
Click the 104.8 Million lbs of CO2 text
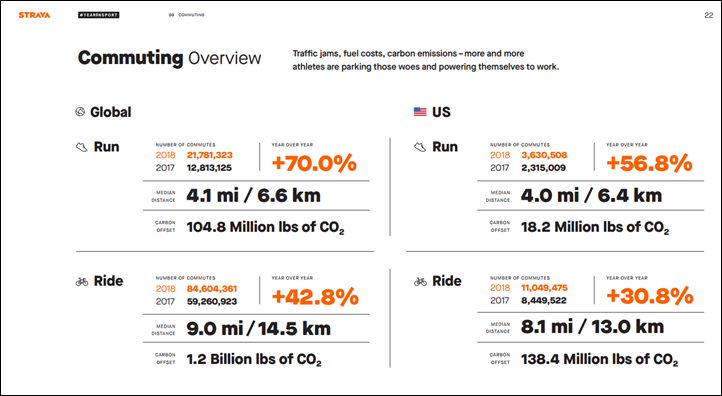(265, 227)
